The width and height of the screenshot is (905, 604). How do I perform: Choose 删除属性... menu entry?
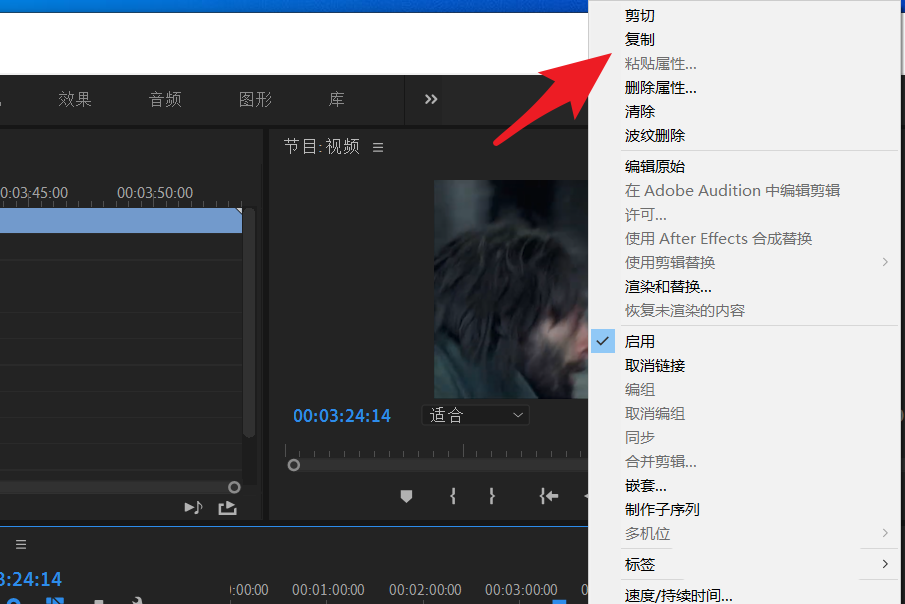click(x=660, y=88)
